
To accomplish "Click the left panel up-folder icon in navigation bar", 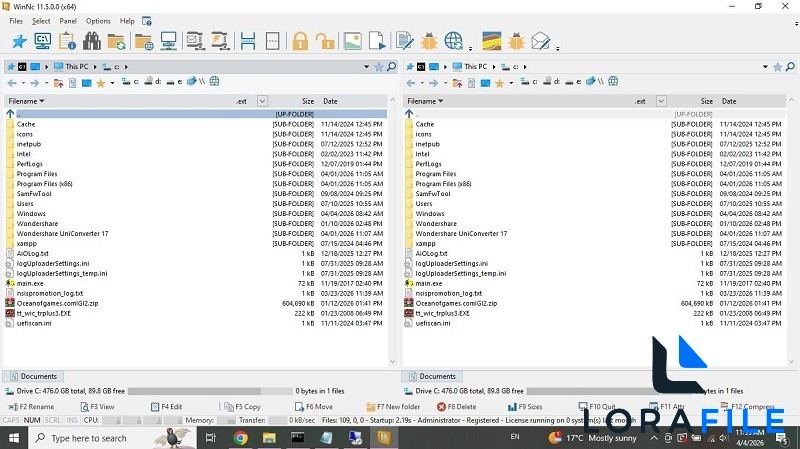I will (x=59, y=82).
